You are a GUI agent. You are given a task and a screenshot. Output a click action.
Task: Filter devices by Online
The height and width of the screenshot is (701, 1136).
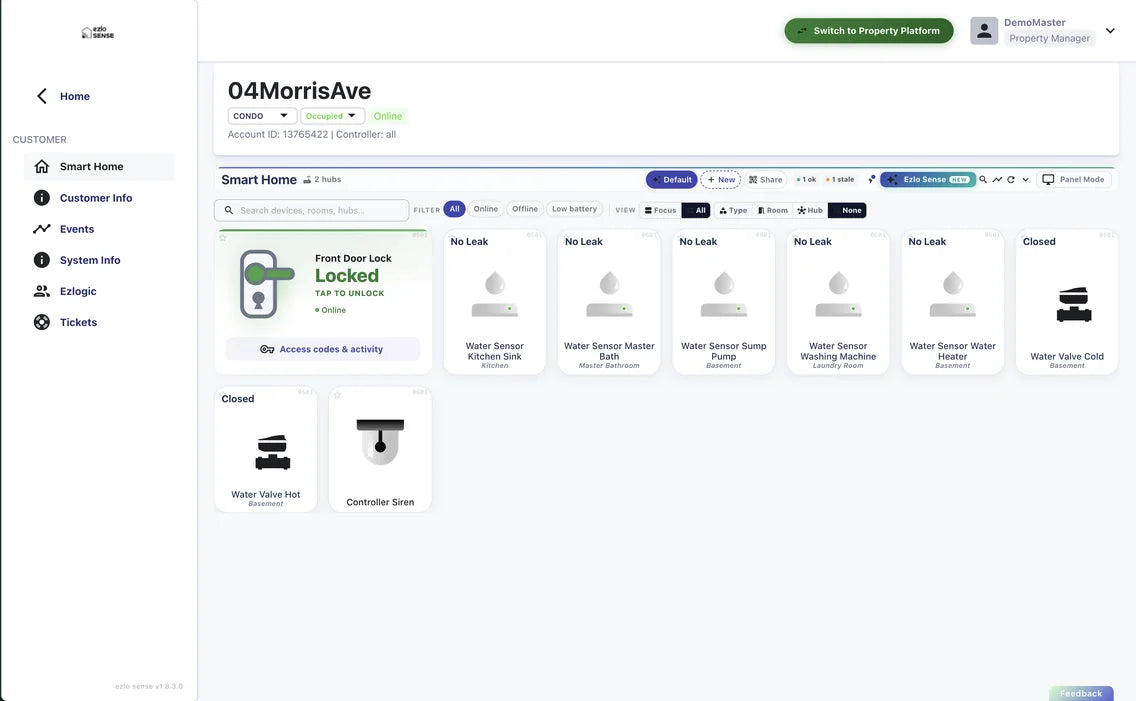(485, 209)
